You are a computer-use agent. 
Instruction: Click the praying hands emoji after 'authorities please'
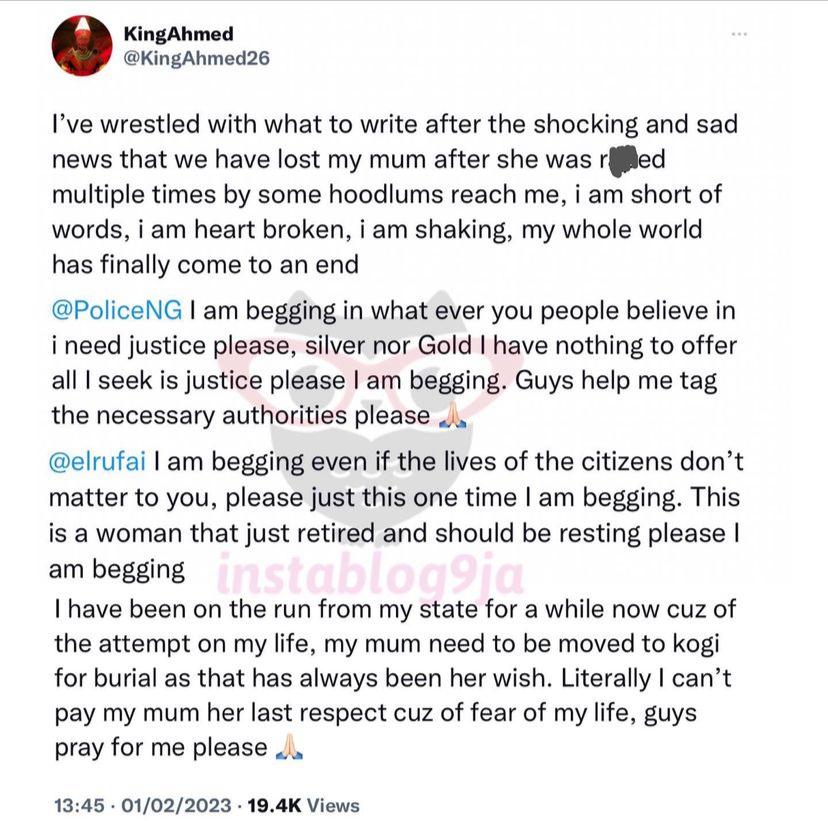pyautogui.click(x=453, y=415)
